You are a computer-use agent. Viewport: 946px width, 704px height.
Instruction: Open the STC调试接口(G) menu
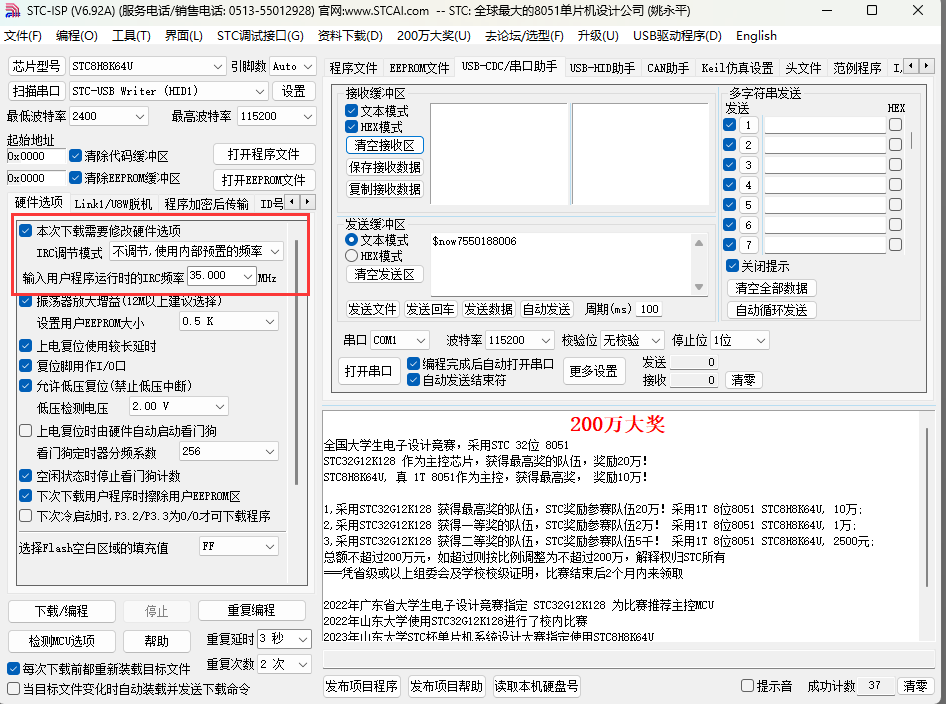pos(260,36)
